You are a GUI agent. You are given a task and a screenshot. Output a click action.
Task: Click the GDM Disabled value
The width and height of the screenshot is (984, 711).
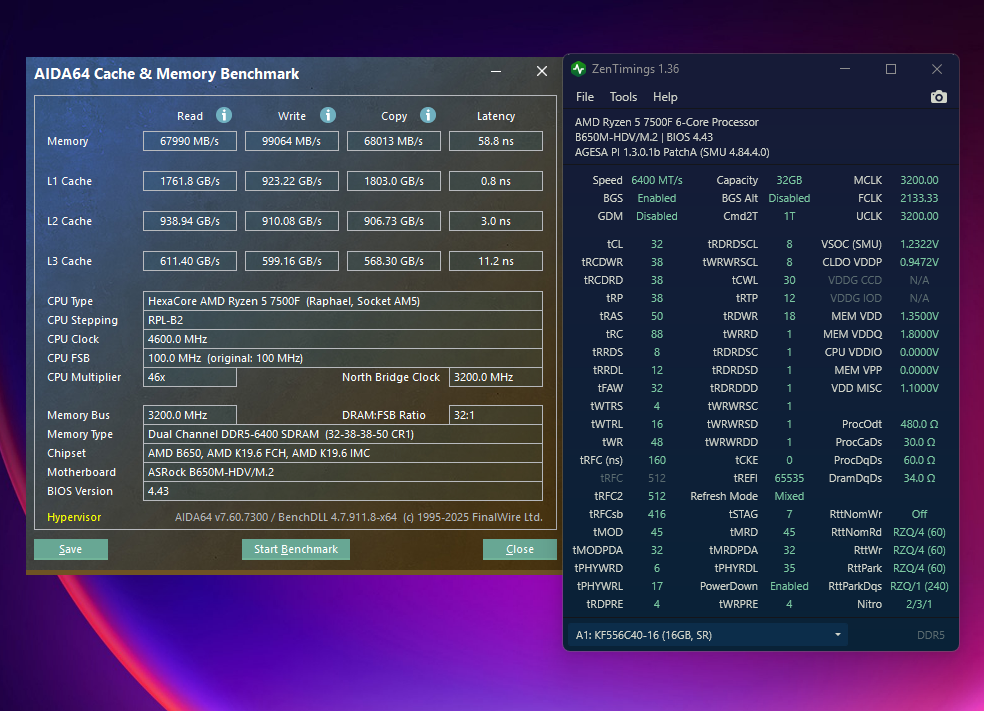pyautogui.click(x=656, y=217)
